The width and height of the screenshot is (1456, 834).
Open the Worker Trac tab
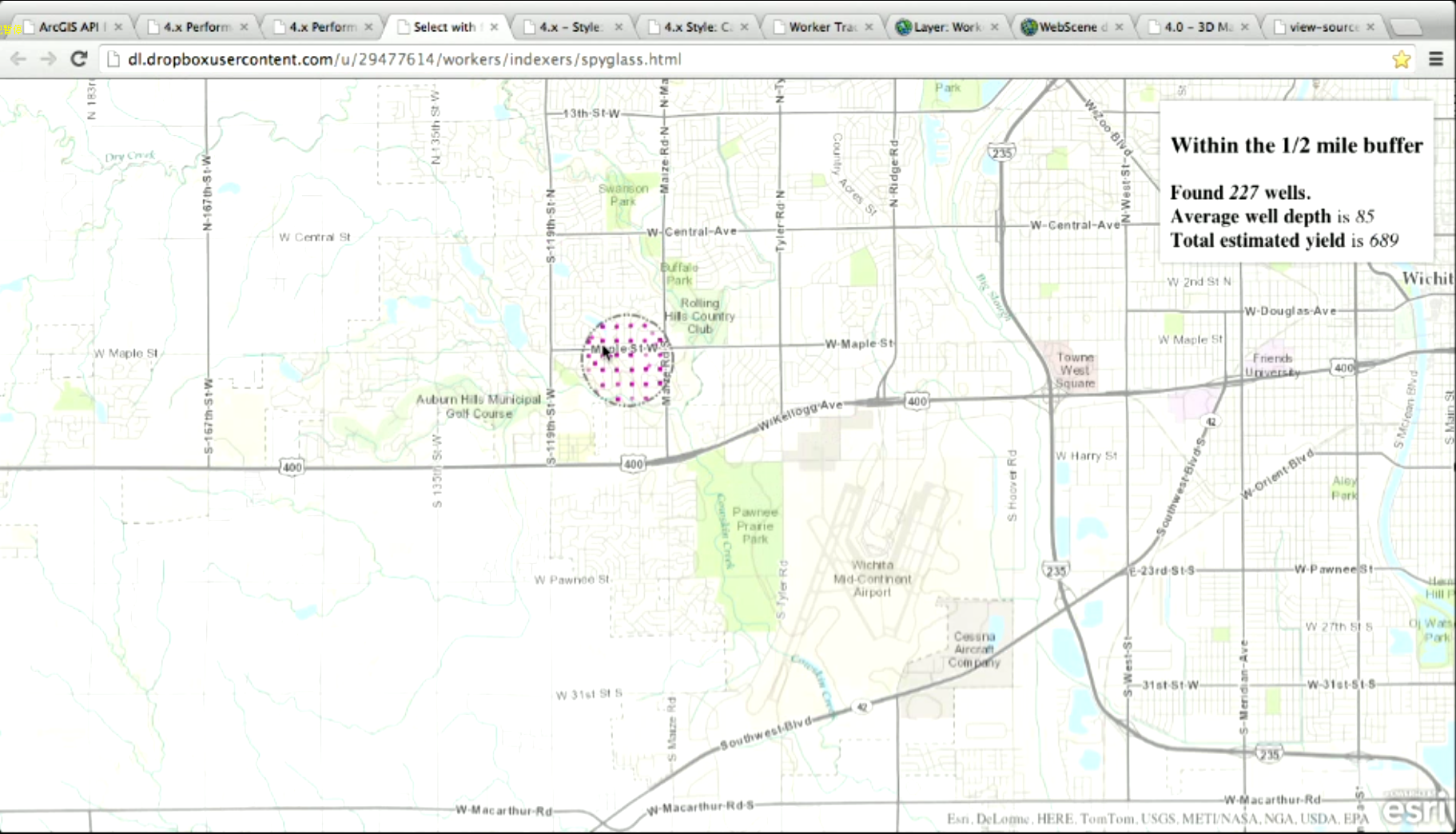pos(823,26)
